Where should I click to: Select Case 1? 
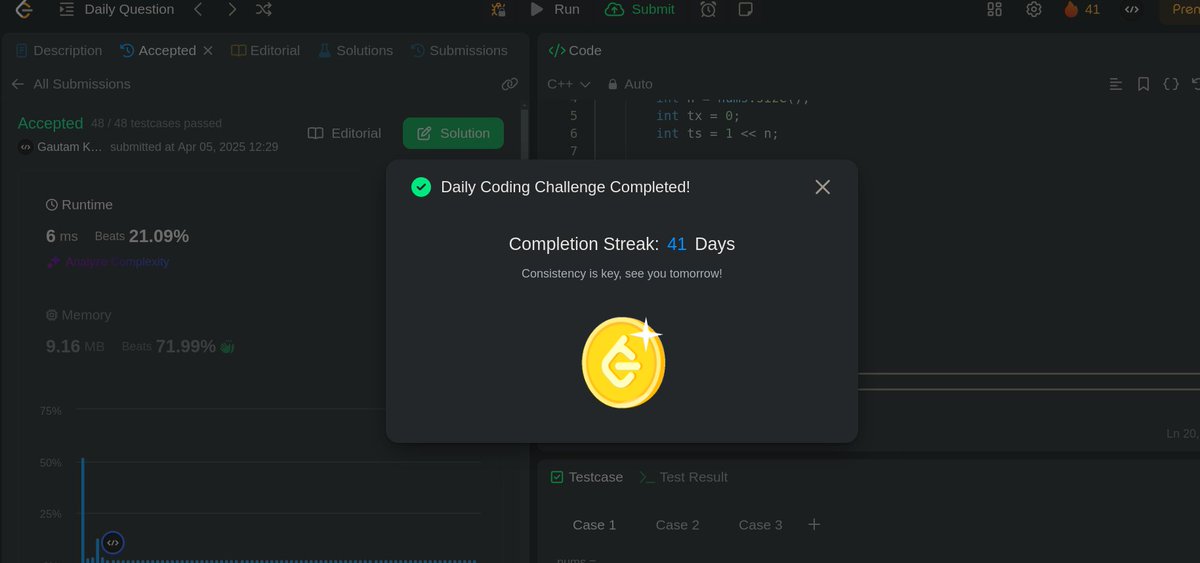tap(594, 525)
